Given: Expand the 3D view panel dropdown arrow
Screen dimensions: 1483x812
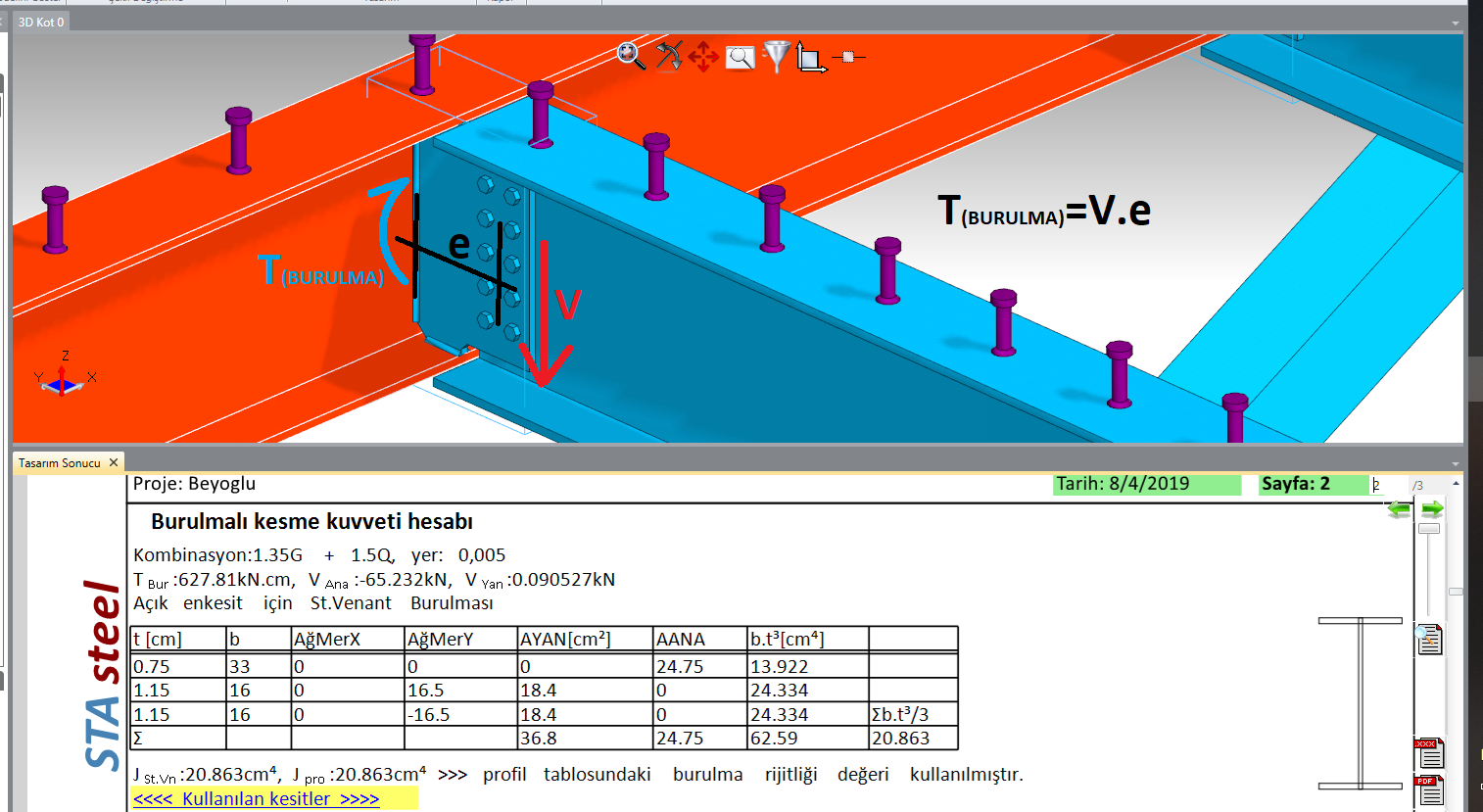Looking at the screenshot, I should (x=1456, y=23).
